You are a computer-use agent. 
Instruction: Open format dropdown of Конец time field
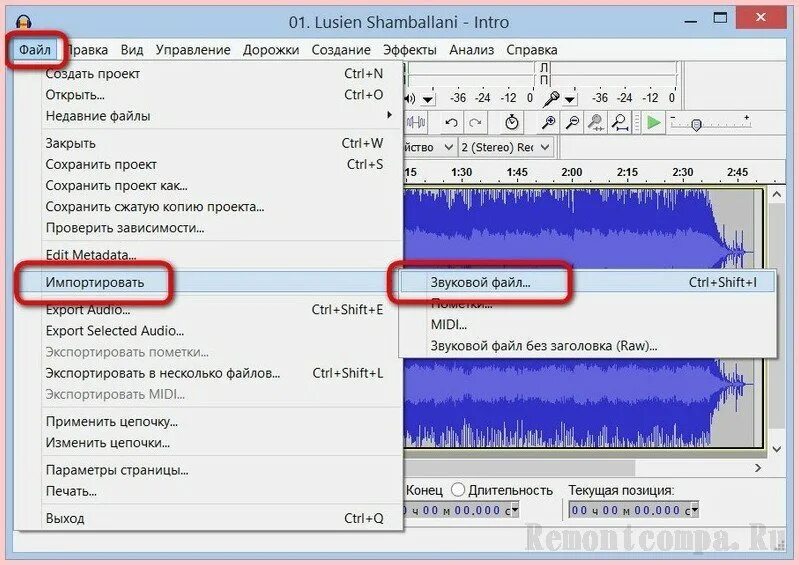(515, 509)
